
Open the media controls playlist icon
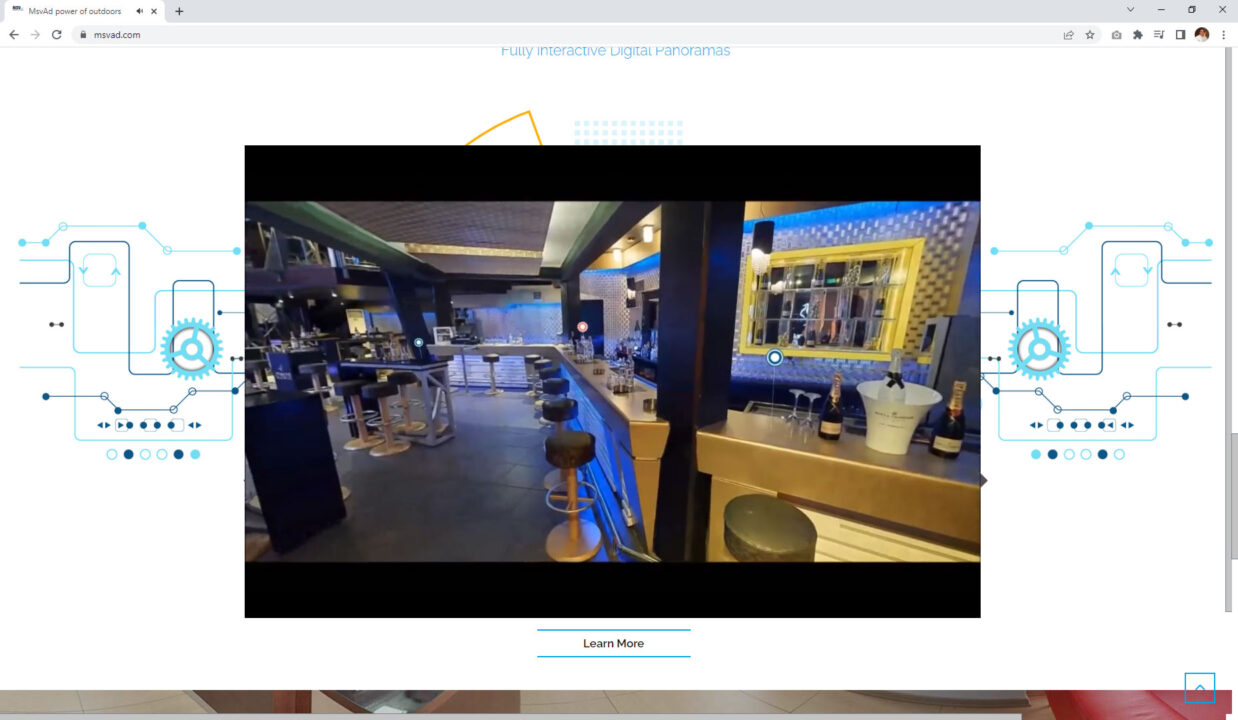tap(1159, 34)
